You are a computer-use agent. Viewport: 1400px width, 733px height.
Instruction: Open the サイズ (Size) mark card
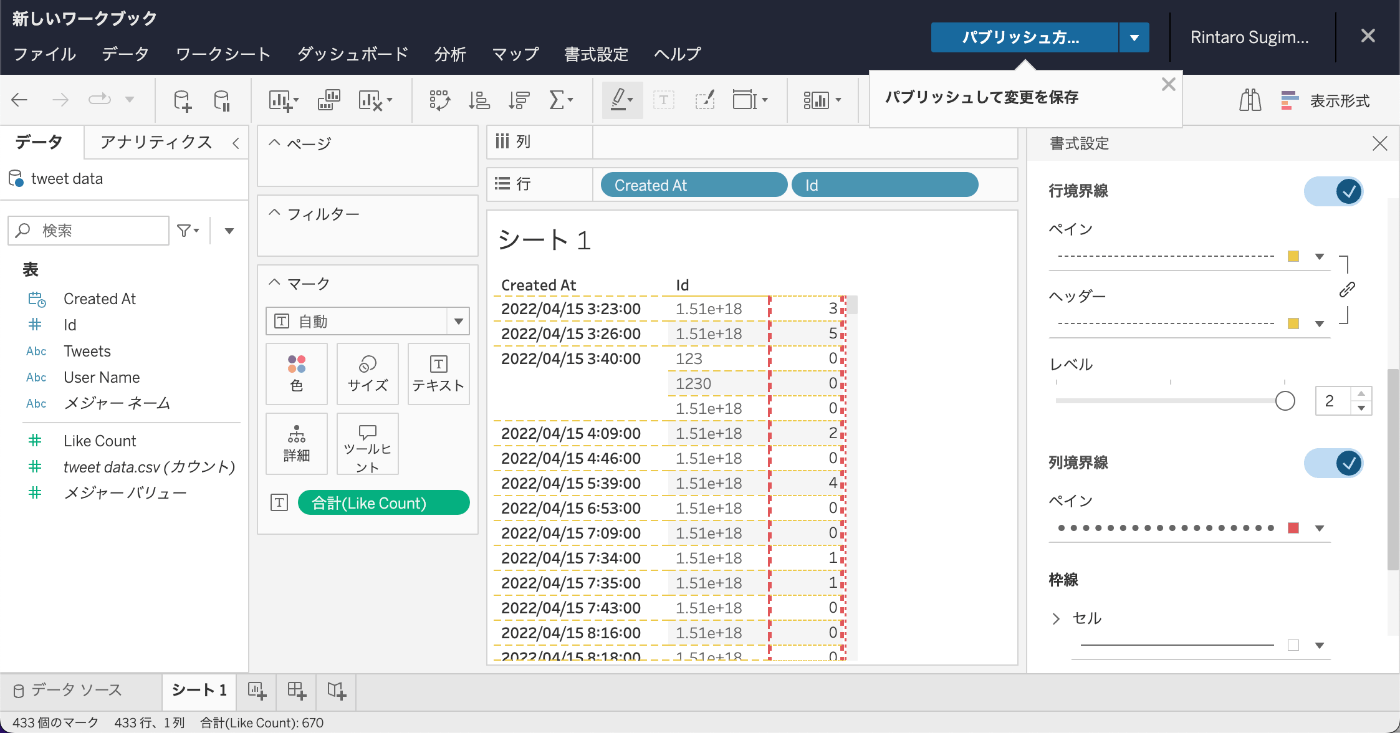tap(368, 374)
